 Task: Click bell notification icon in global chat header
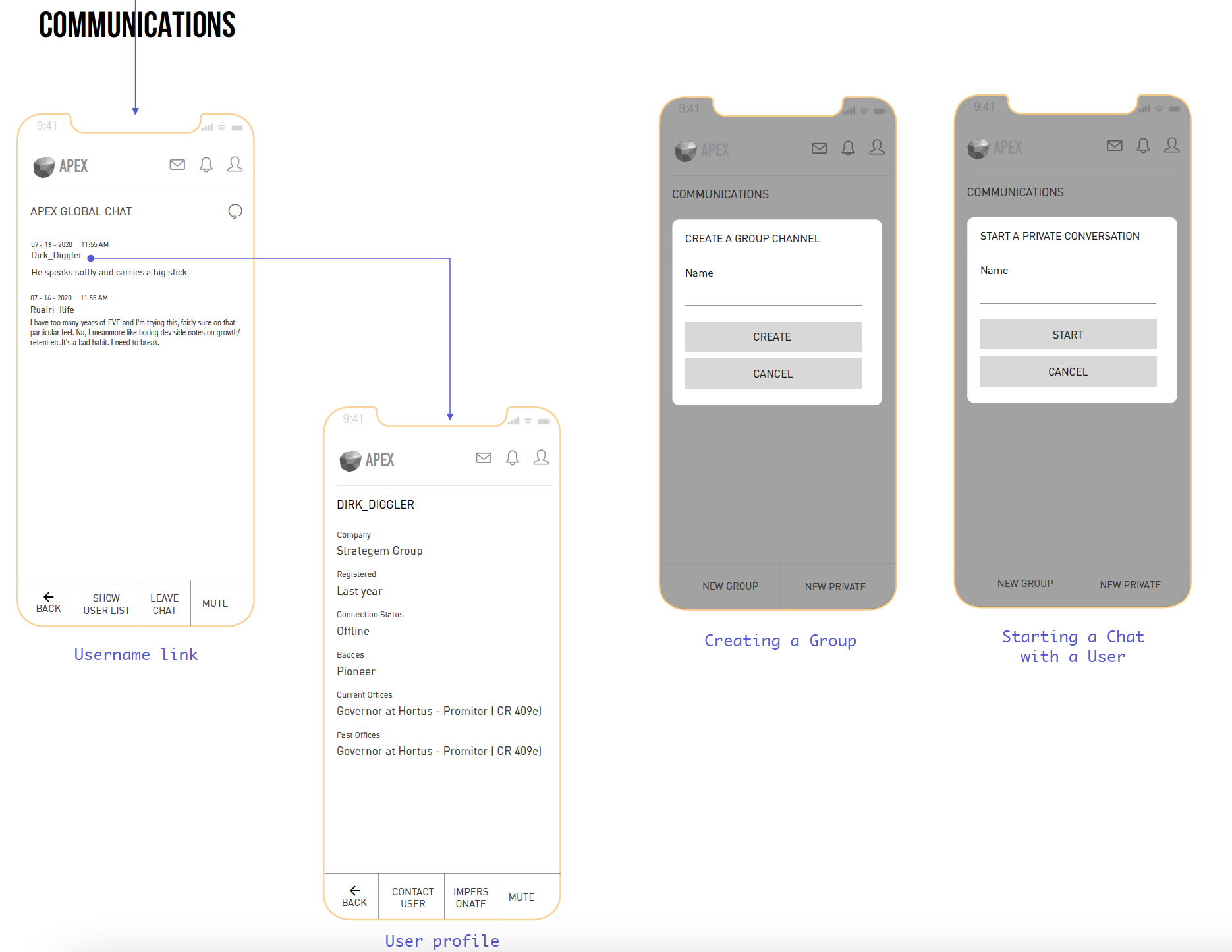206,165
